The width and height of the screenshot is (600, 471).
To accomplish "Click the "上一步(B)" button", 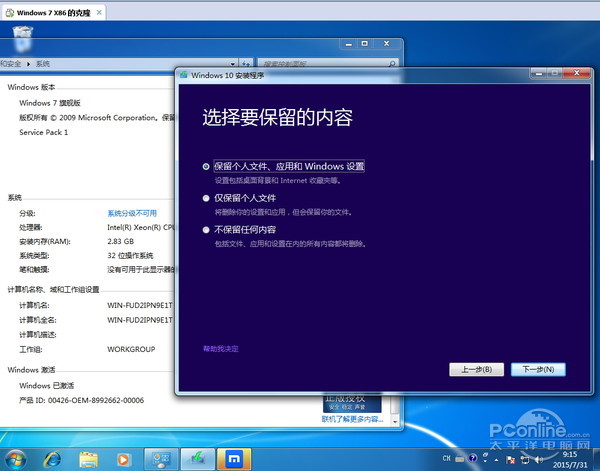I will click(x=476, y=369).
